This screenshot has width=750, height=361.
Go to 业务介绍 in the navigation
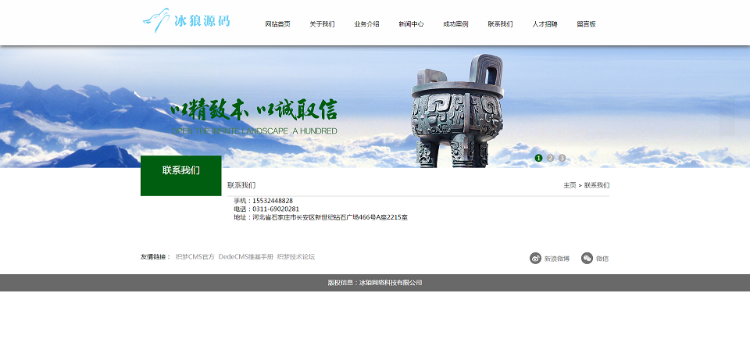(366, 24)
